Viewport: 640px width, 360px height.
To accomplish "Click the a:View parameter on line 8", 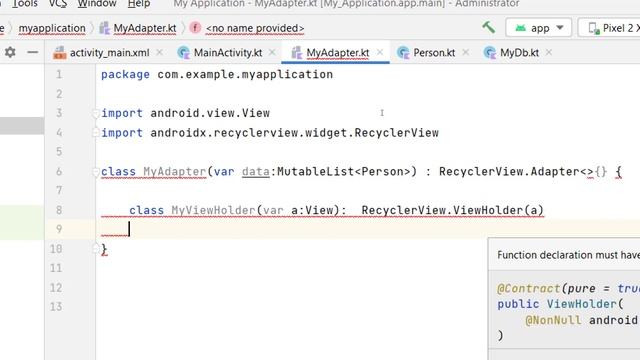I will (x=312, y=210).
